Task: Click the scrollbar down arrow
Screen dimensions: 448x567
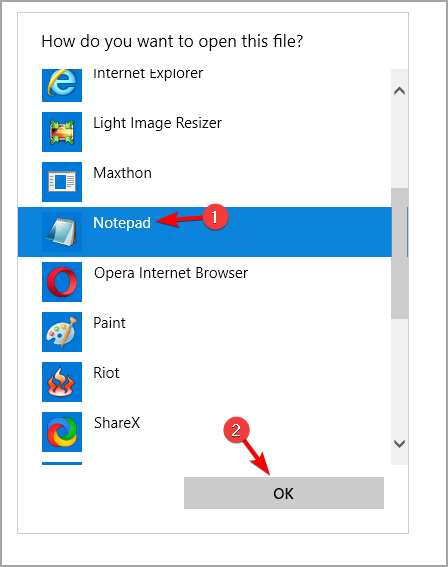Action: [399, 443]
